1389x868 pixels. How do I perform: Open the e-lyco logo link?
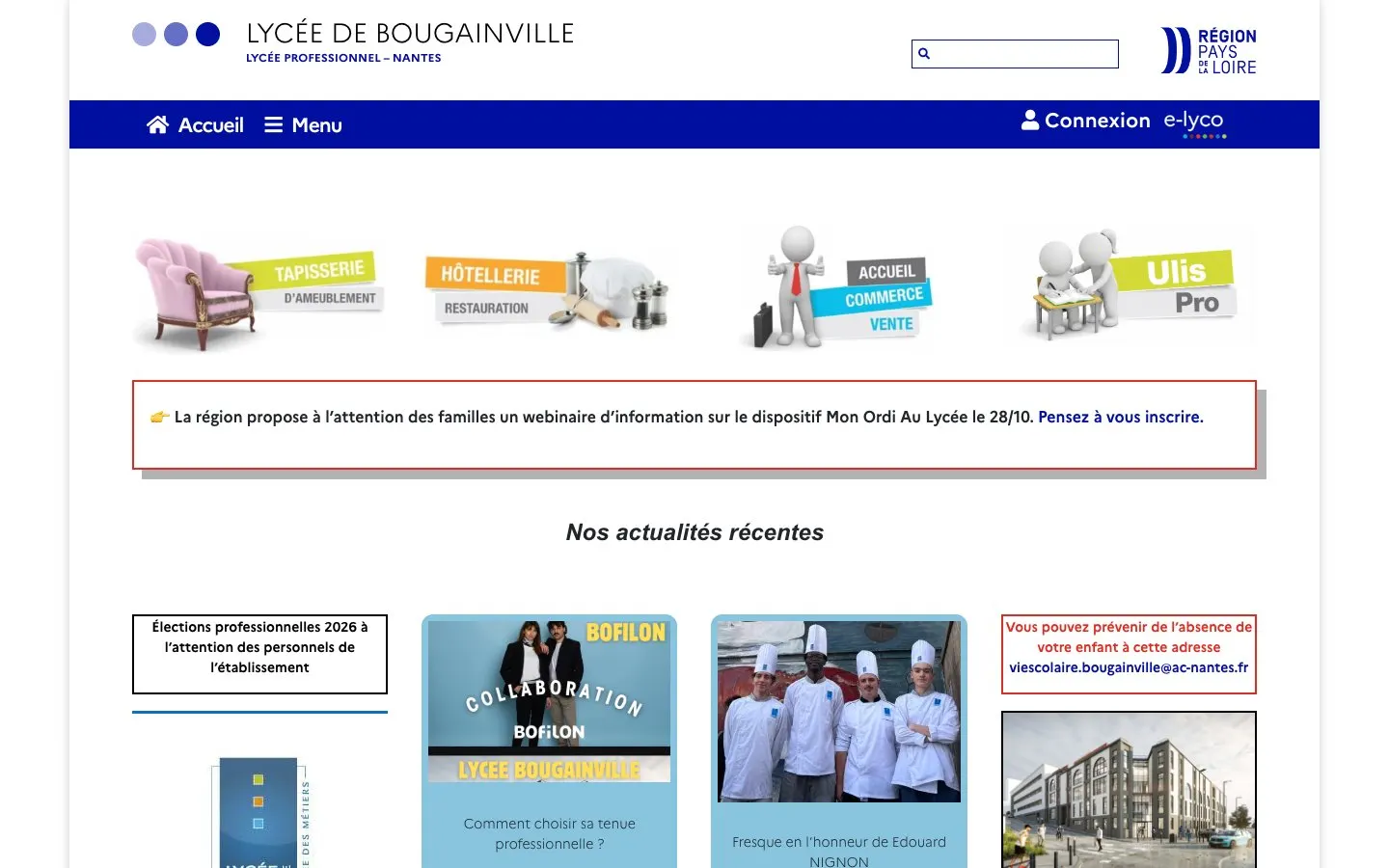pos(1194,123)
